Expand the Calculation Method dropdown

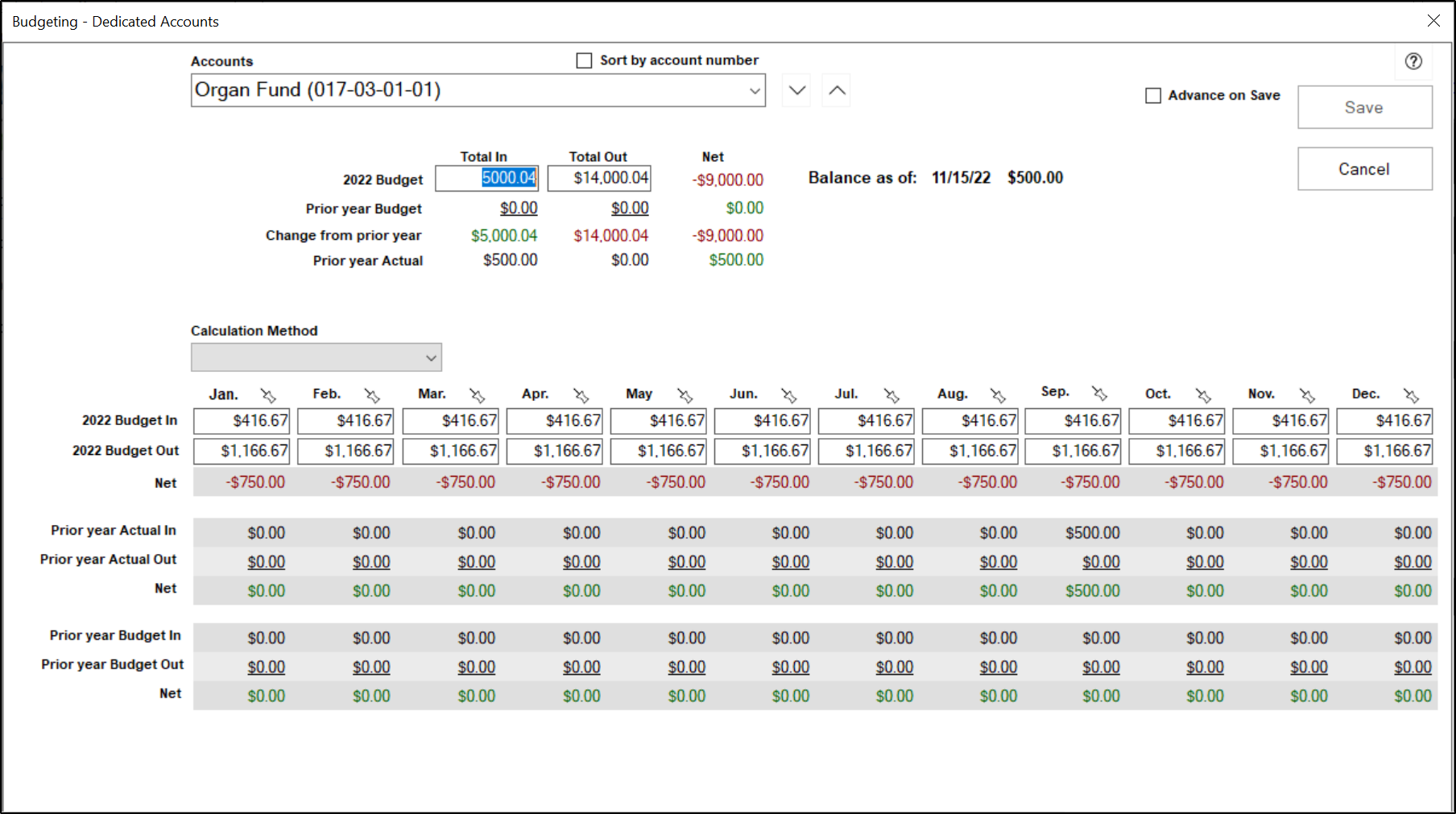point(316,357)
